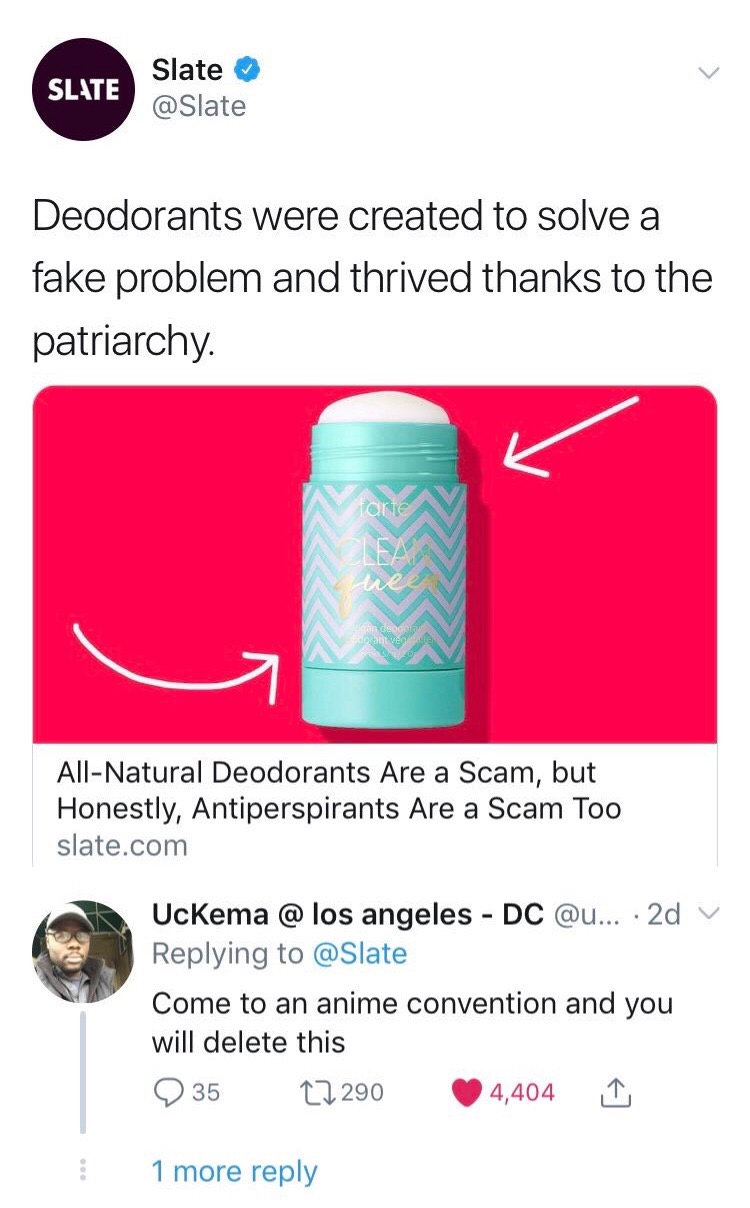This screenshot has width=750, height=1208.
Task: Open the deodorant article preview image
Action: [x=375, y=563]
